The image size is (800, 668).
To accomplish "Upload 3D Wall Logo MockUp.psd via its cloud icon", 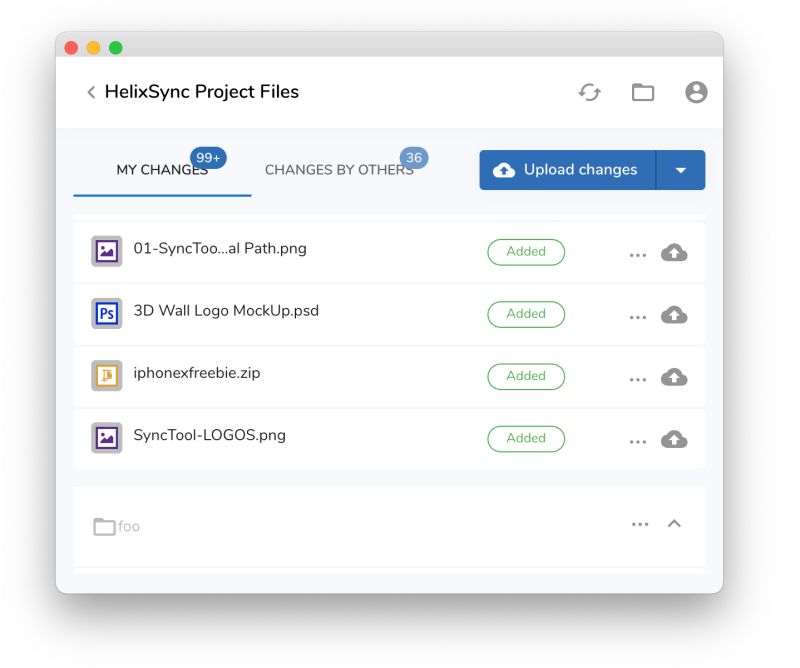I will pyautogui.click(x=674, y=313).
